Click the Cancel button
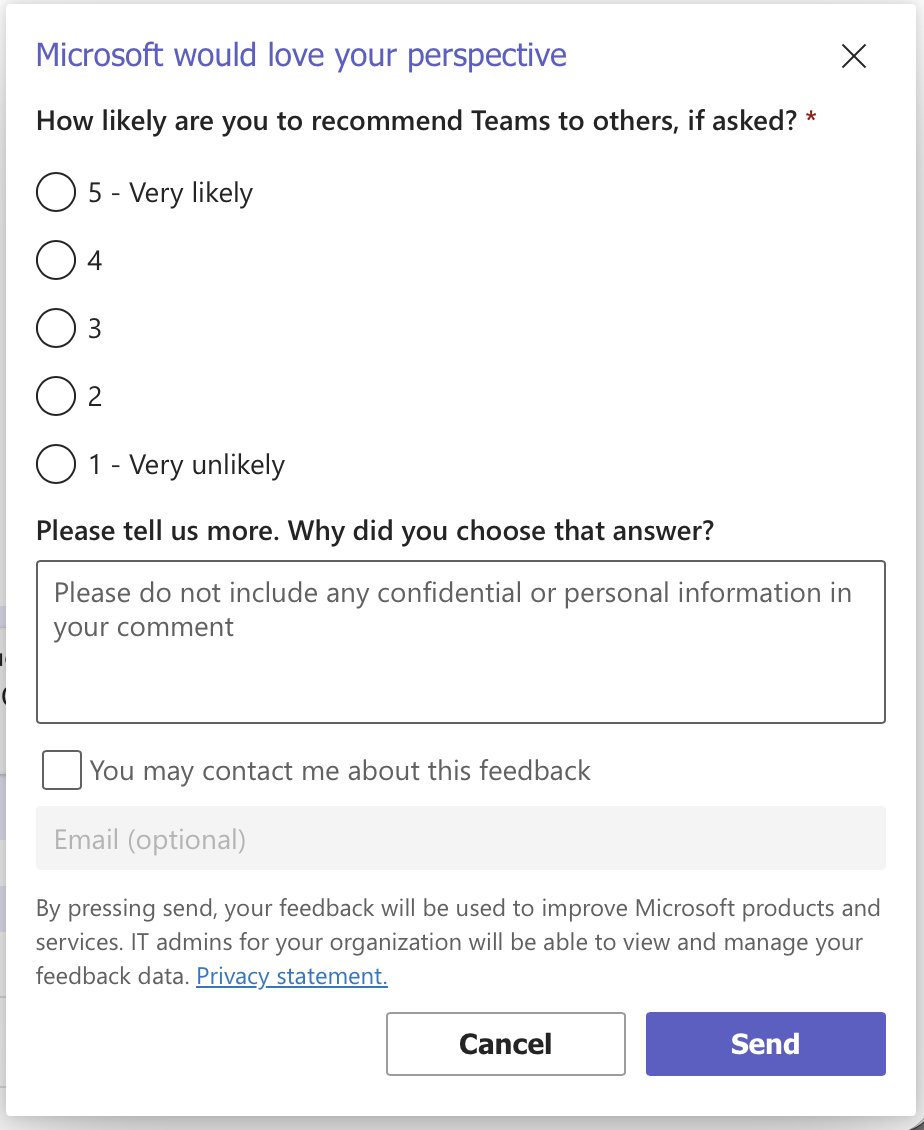Viewport: 924px width, 1130px height. tap(505, 1044)
